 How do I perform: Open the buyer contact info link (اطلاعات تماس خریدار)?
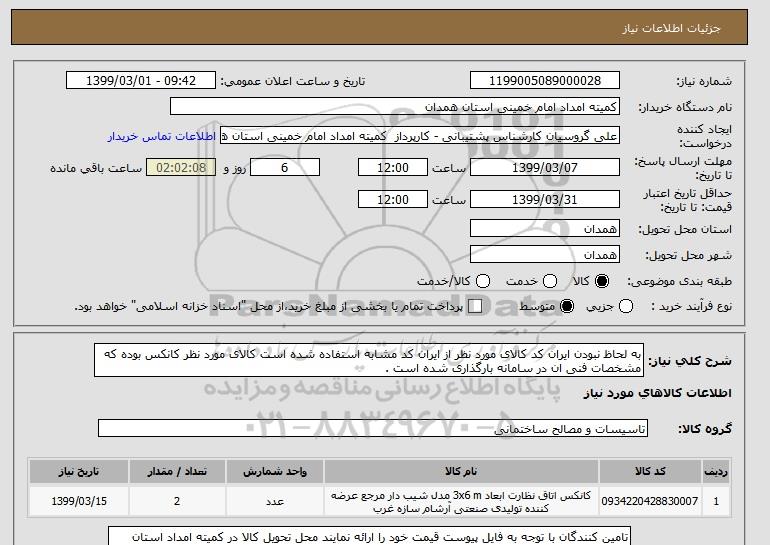[162, 136]
